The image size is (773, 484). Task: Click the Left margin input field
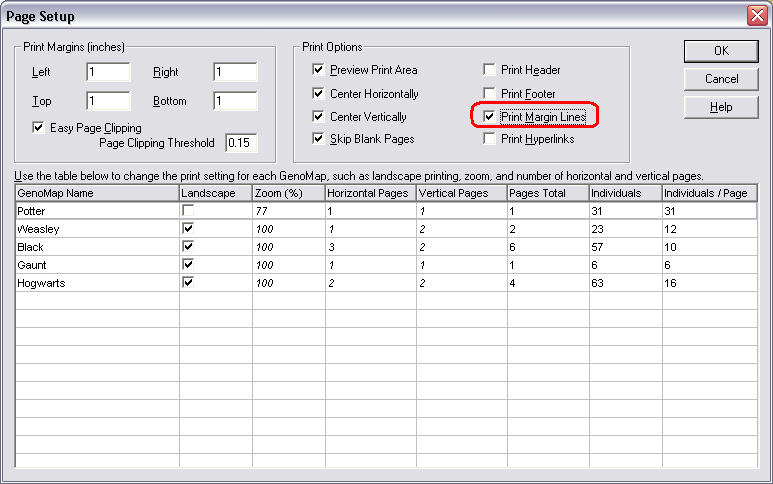[108, 72]
